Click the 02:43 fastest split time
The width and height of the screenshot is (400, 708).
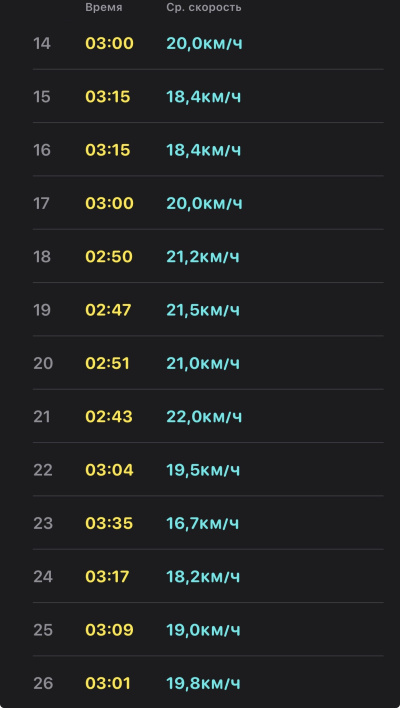click(109, 417)
